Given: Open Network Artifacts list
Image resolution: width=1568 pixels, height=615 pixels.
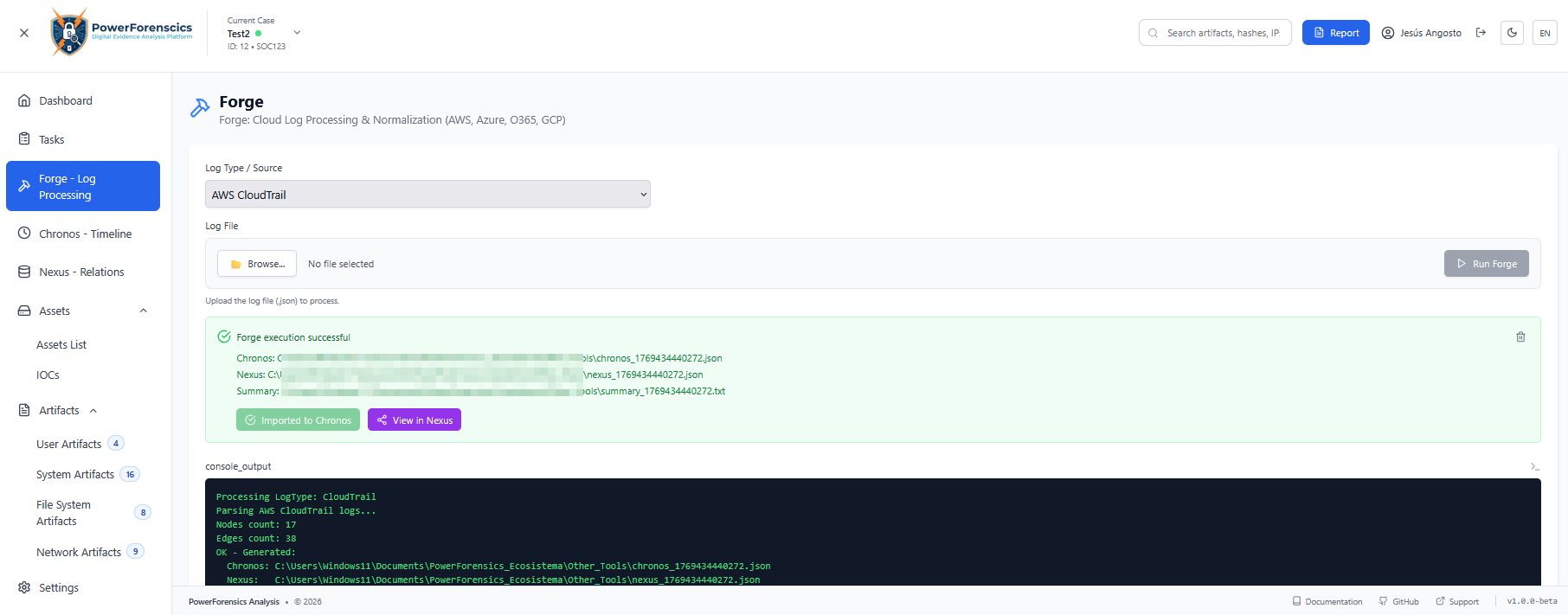Looking at the screenshot, I should tap(79, 552).
